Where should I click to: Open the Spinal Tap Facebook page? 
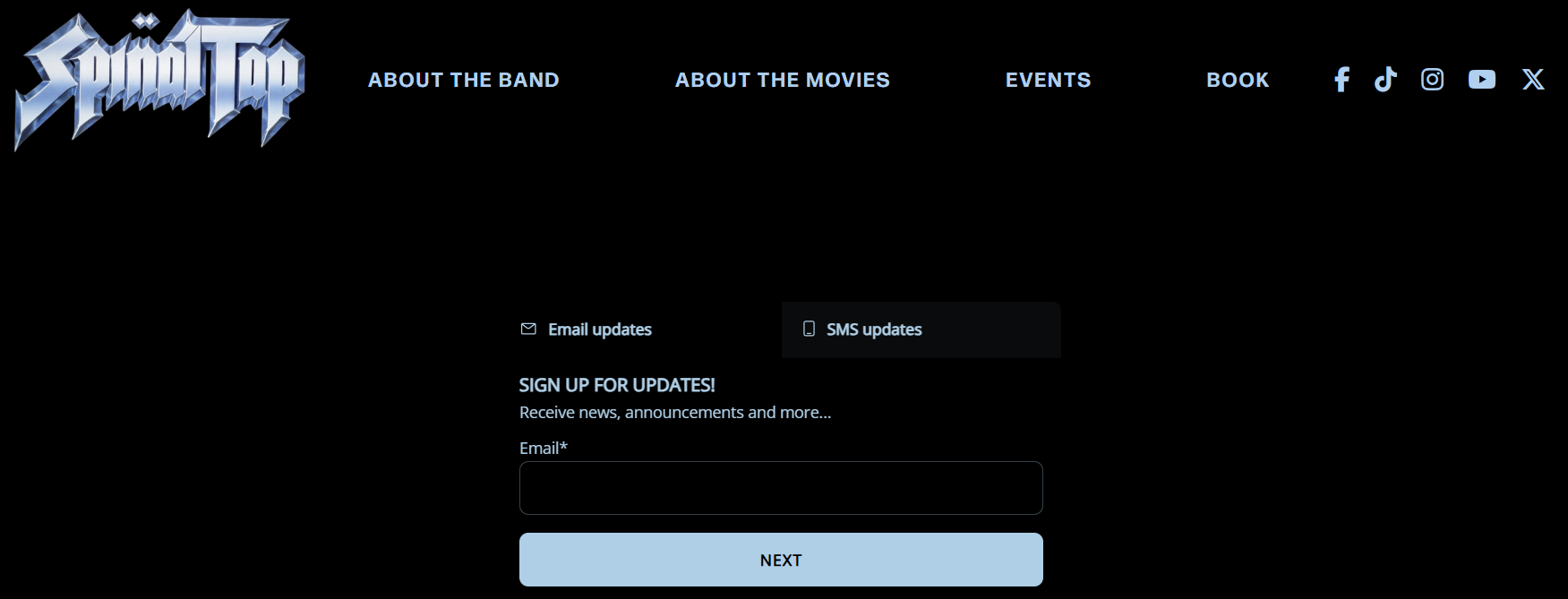[1341, 80]
